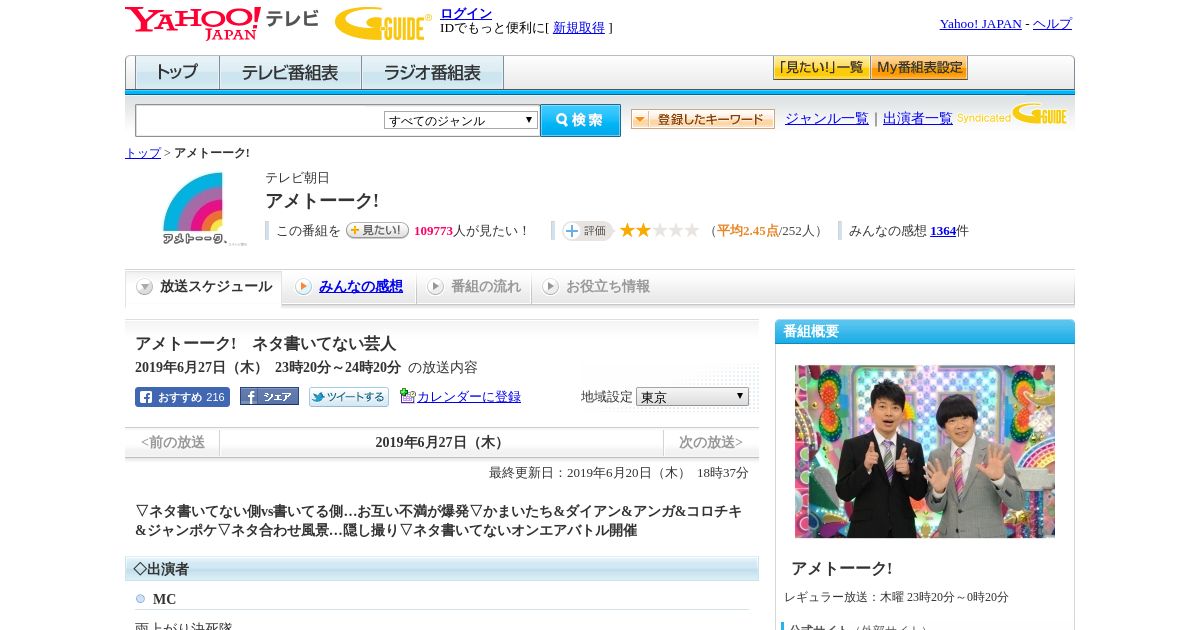Open the My番組表設定 button
The height and width of the screenshot is (630, 1200).
click(919, 68)
